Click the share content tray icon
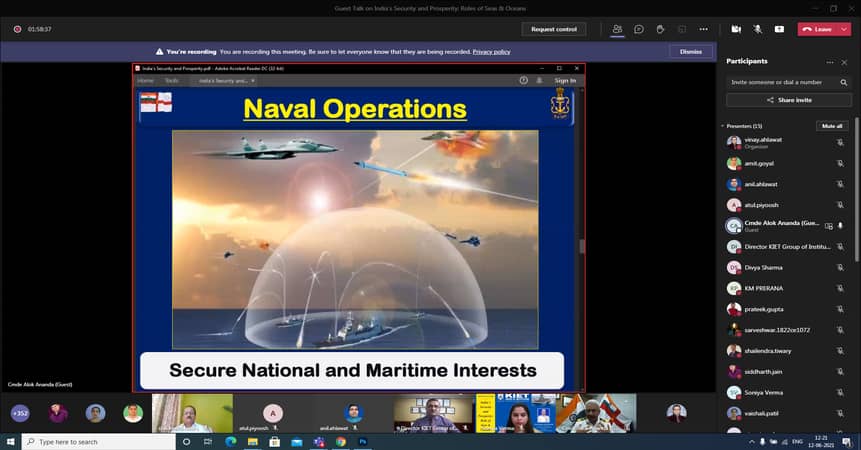This screenshot has height=450, width=861. pos(779,29)
